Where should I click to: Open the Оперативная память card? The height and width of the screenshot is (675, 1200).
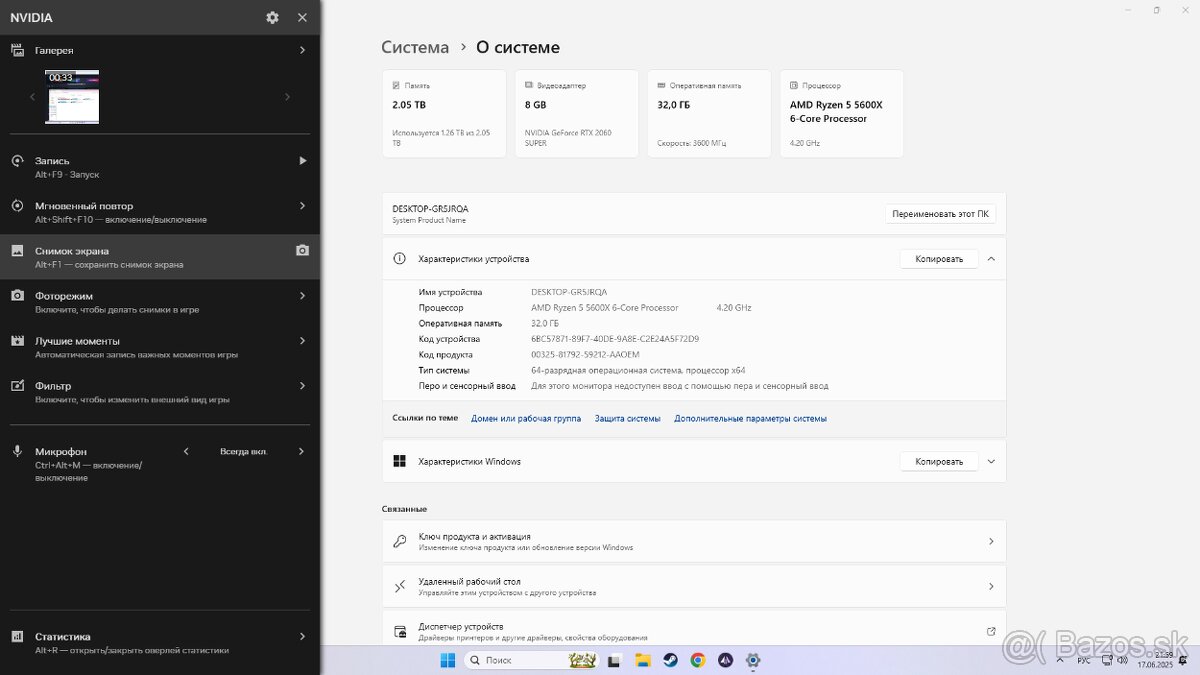tap(709, 114)
